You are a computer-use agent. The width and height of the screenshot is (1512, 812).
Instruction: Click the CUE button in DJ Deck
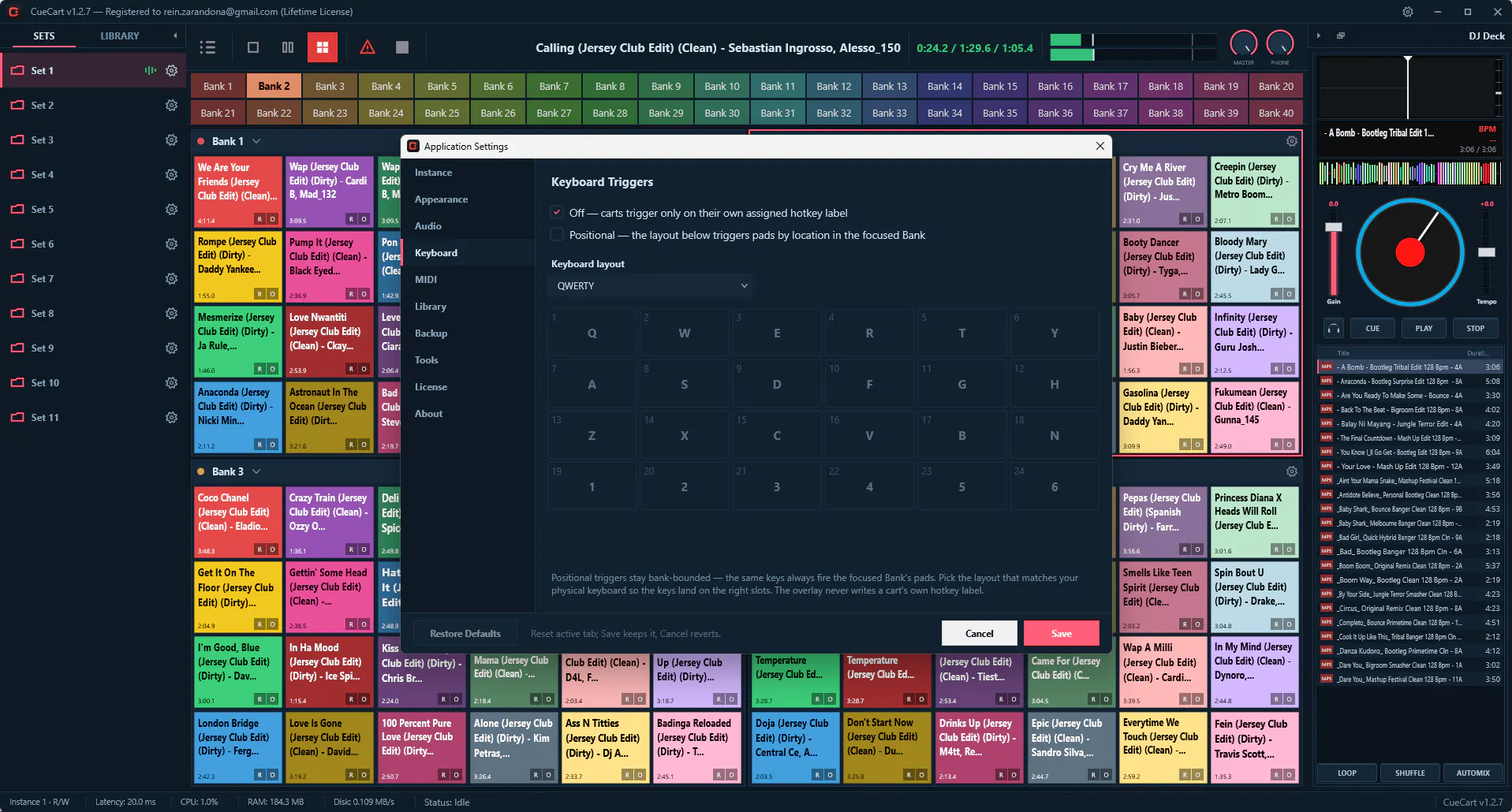pos(1372,328)
